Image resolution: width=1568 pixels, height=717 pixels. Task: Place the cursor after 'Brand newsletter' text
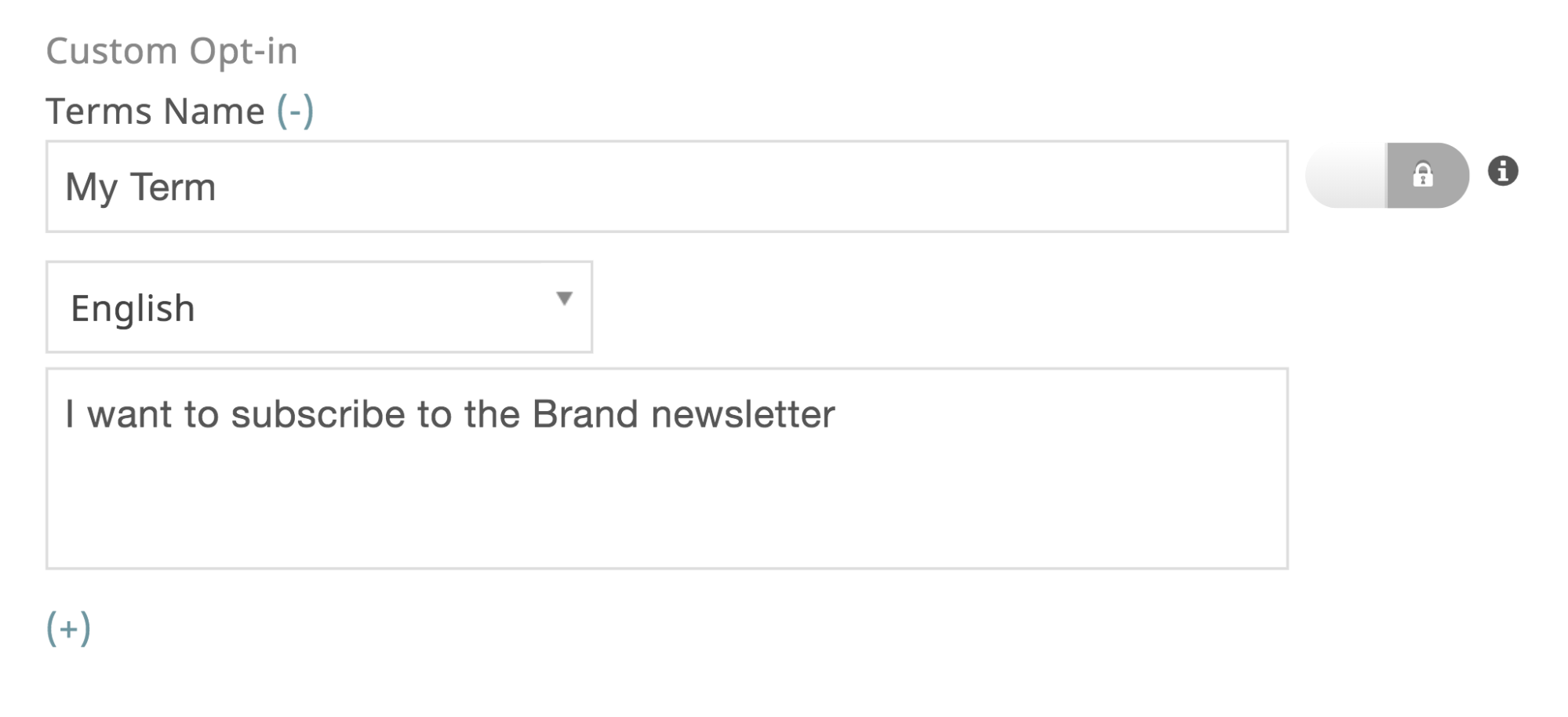click(x=838, y=414)
